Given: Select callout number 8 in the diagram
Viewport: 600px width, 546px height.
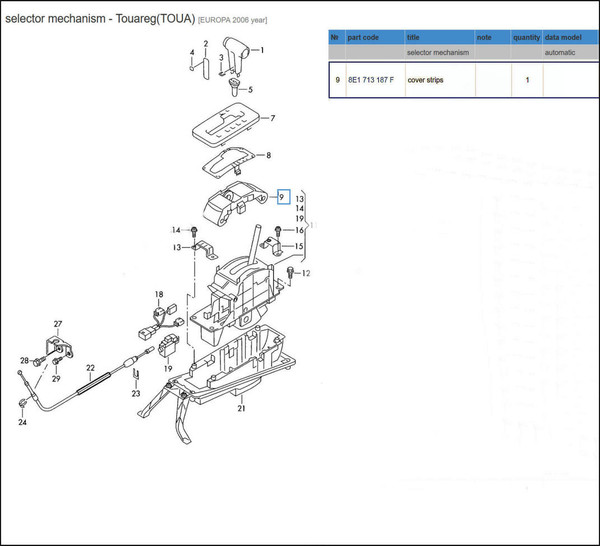Looking at the screenshot, I should tap(267, 156).
